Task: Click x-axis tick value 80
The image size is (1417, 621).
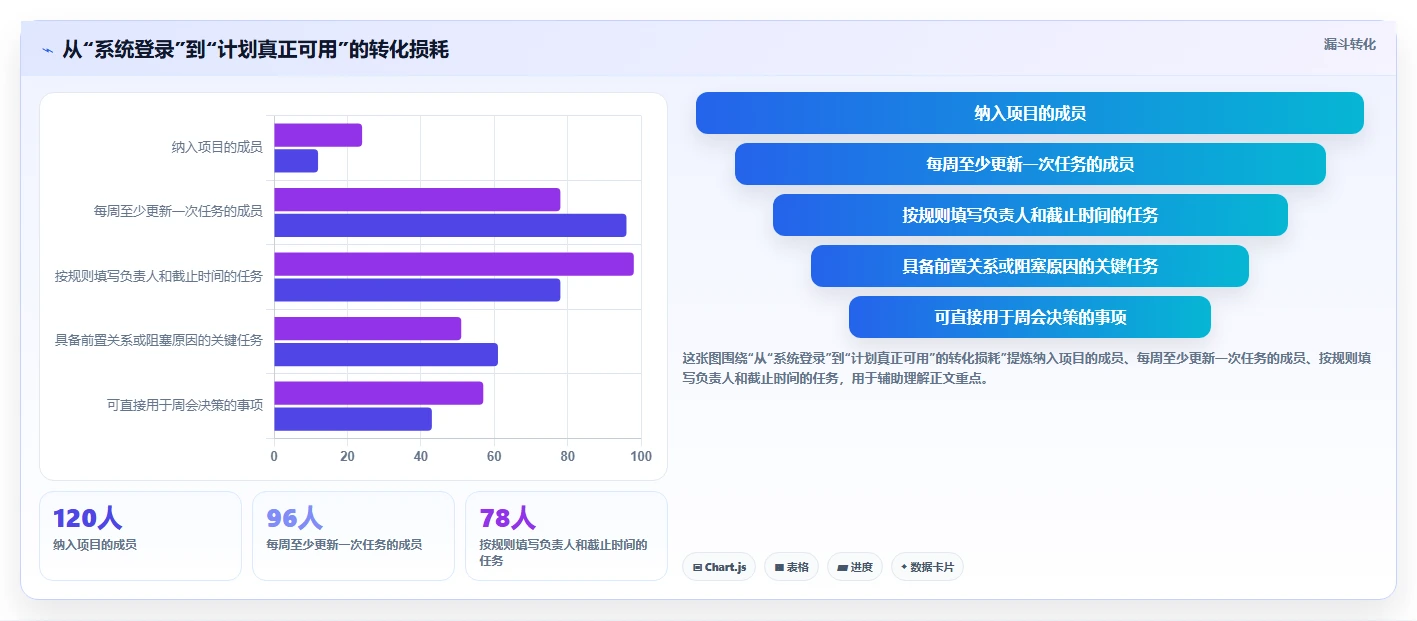Action: pyautogui.click(x=568, y=456)
